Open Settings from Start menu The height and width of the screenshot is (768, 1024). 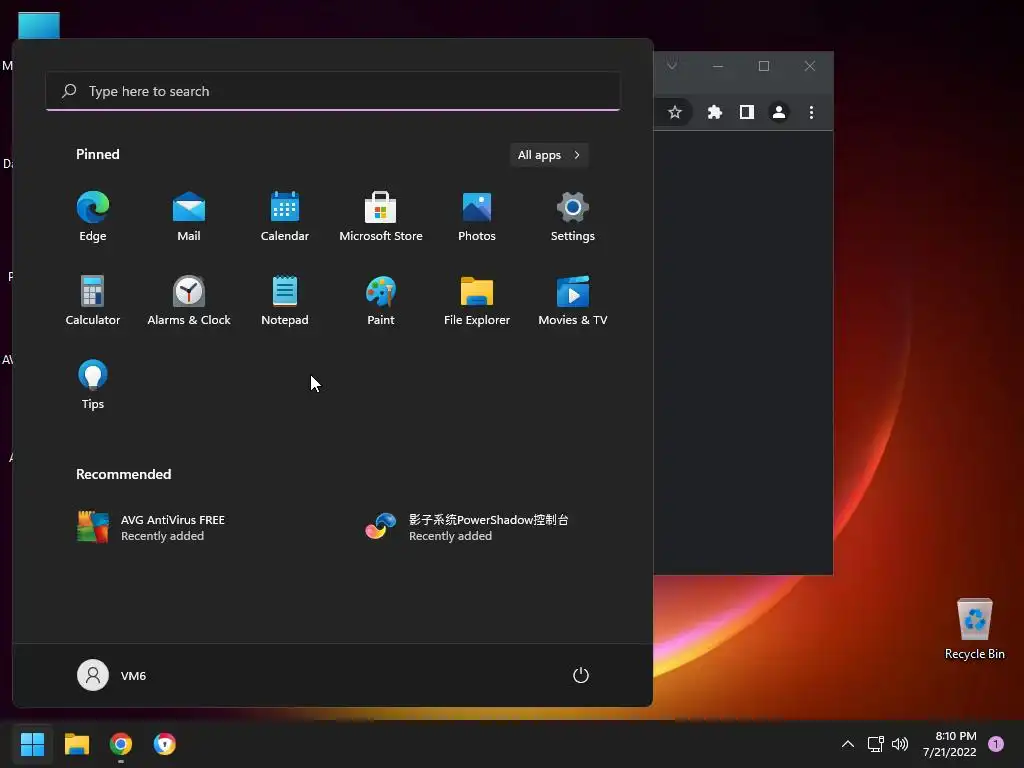pyautogui.click(x=573, y=217)
